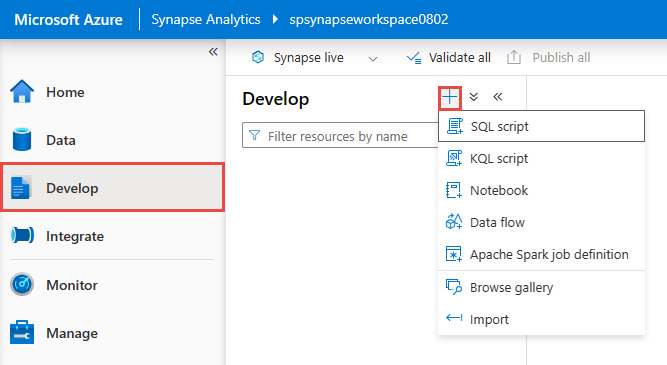Open the Develop hub
The height and width of the screenshot is (365, 667).
pos(113,188)
